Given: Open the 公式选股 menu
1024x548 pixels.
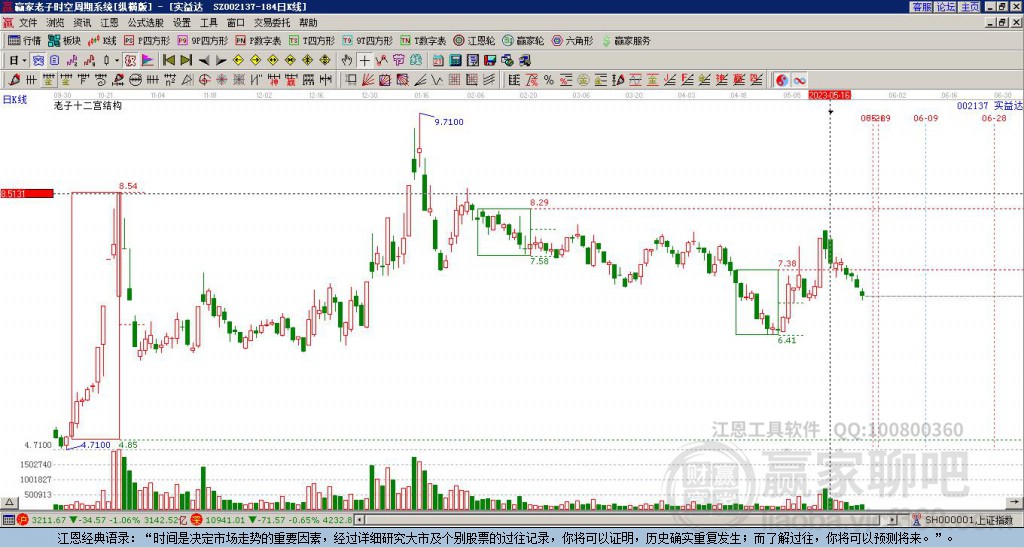Looking at the screenshot, I should 146,23.
